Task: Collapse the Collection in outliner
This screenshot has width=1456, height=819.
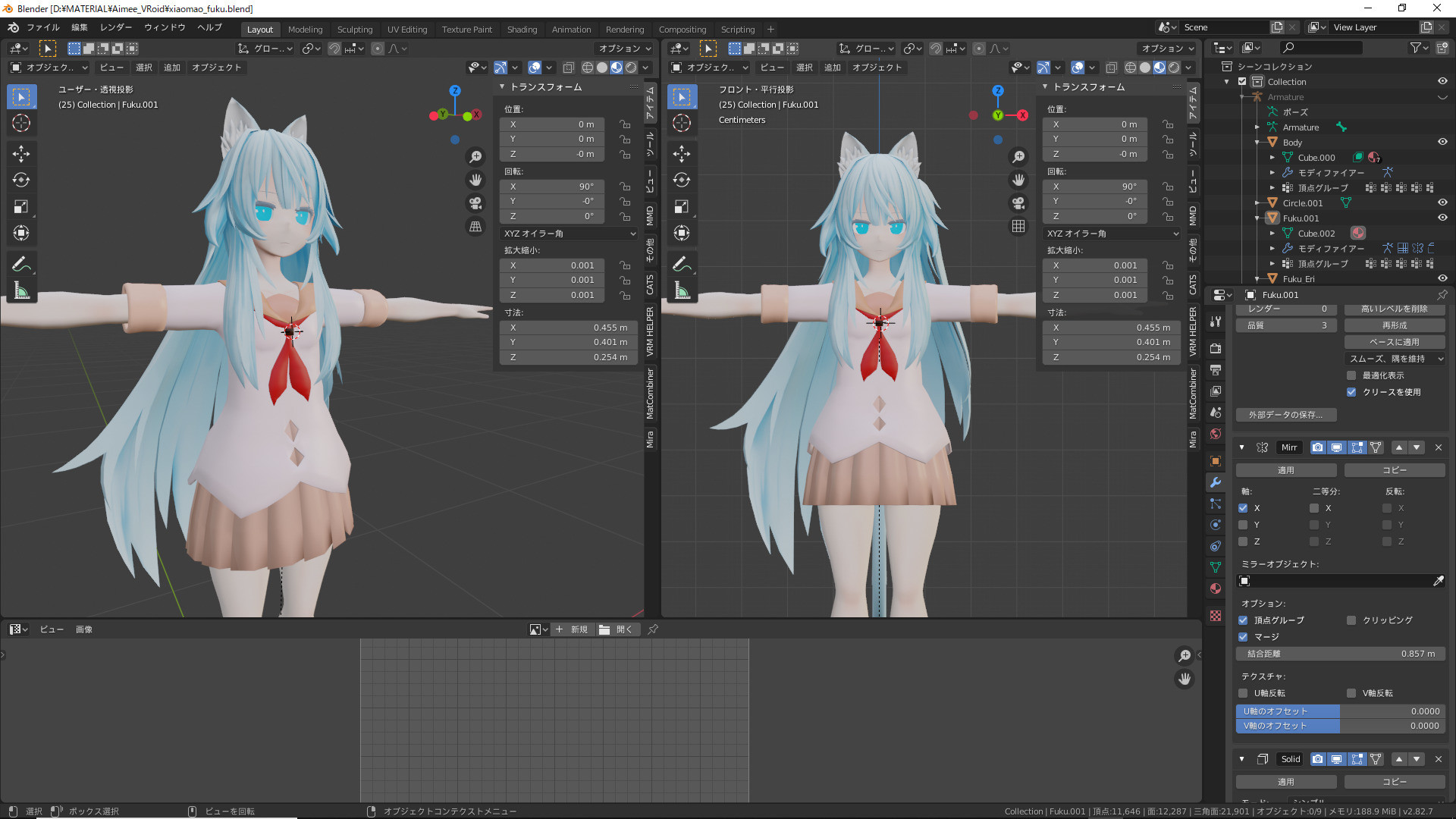Action: click(x=1227, y=82)
